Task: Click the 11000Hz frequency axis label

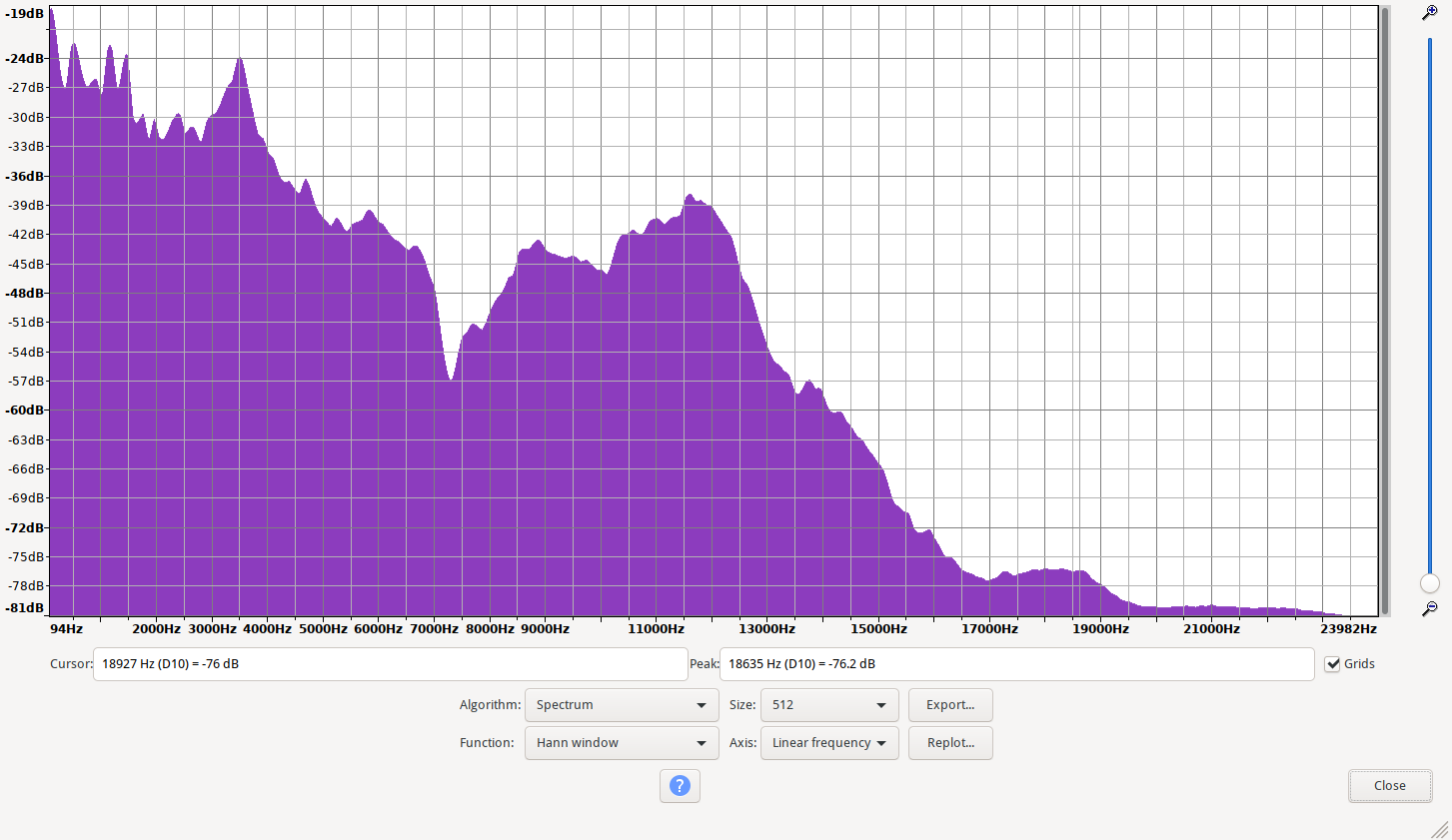Action: pyautogui.click(x=657, y=629)
